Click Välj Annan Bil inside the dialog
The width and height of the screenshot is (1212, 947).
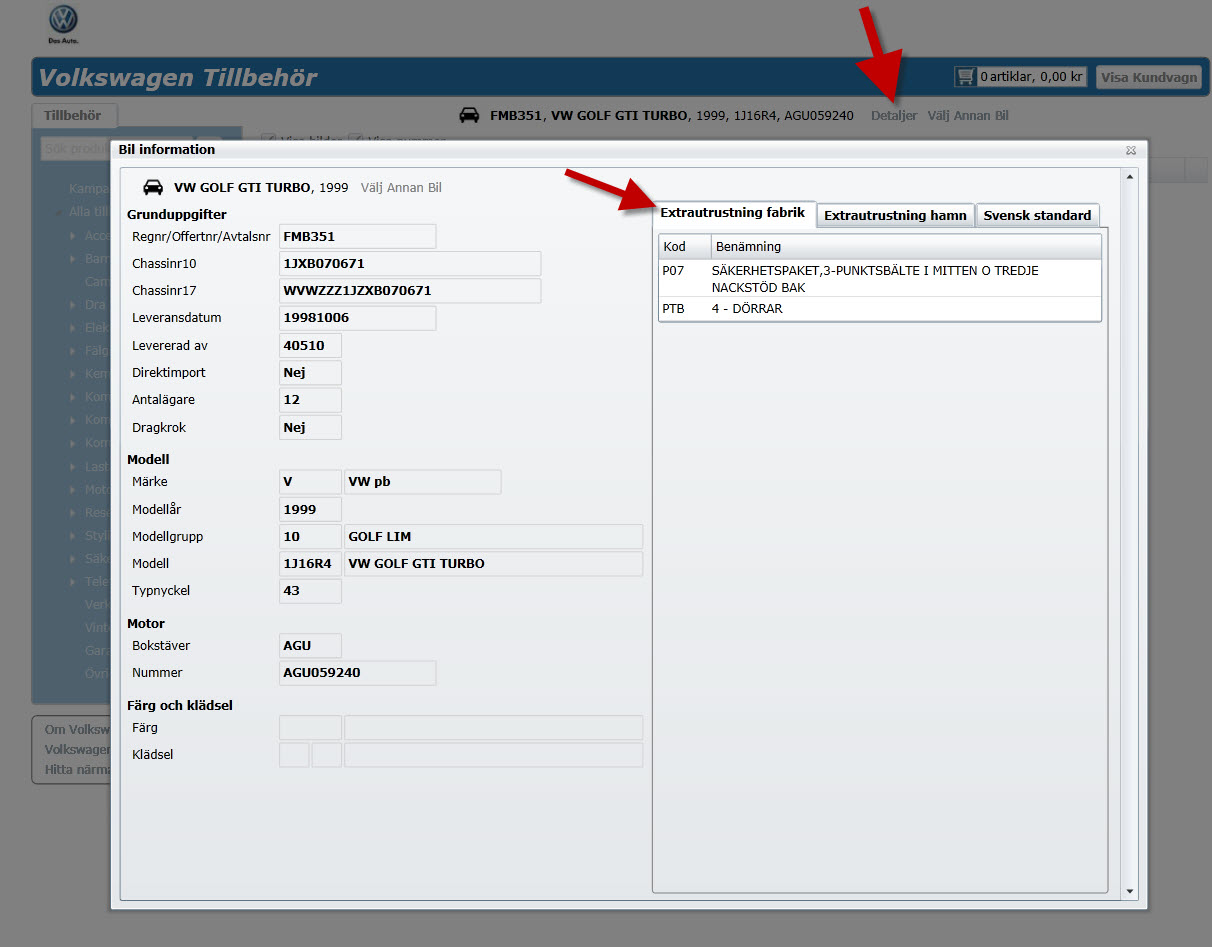(400, 188)
